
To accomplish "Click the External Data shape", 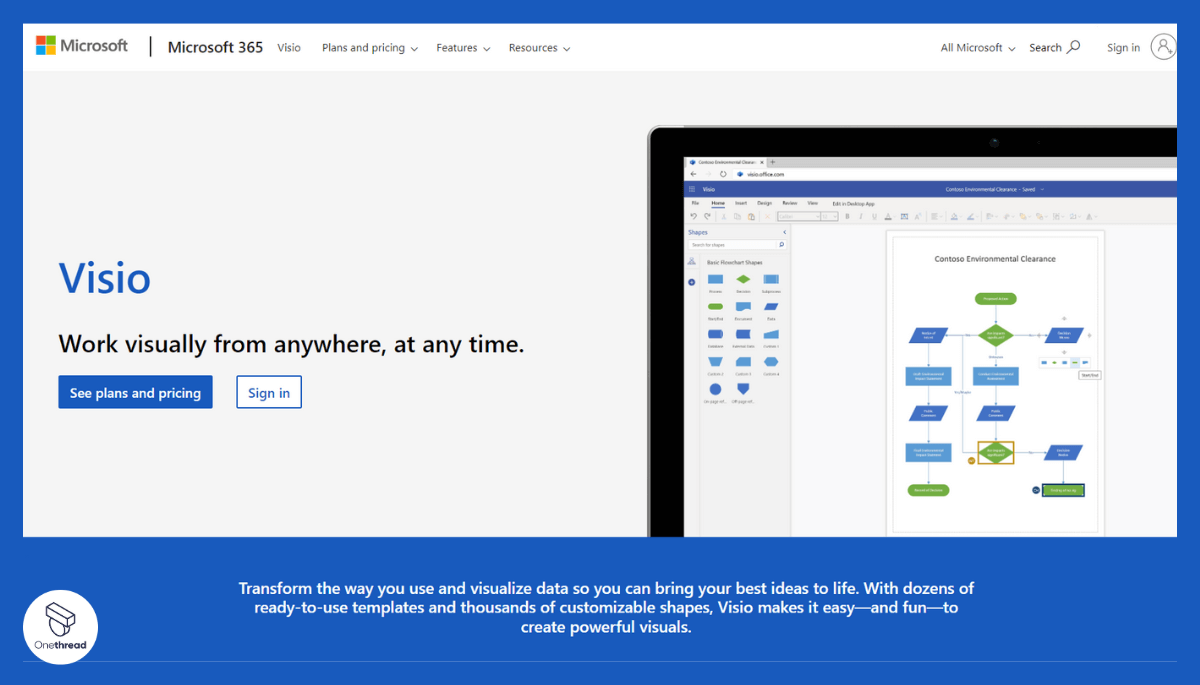I will (743, 334).
